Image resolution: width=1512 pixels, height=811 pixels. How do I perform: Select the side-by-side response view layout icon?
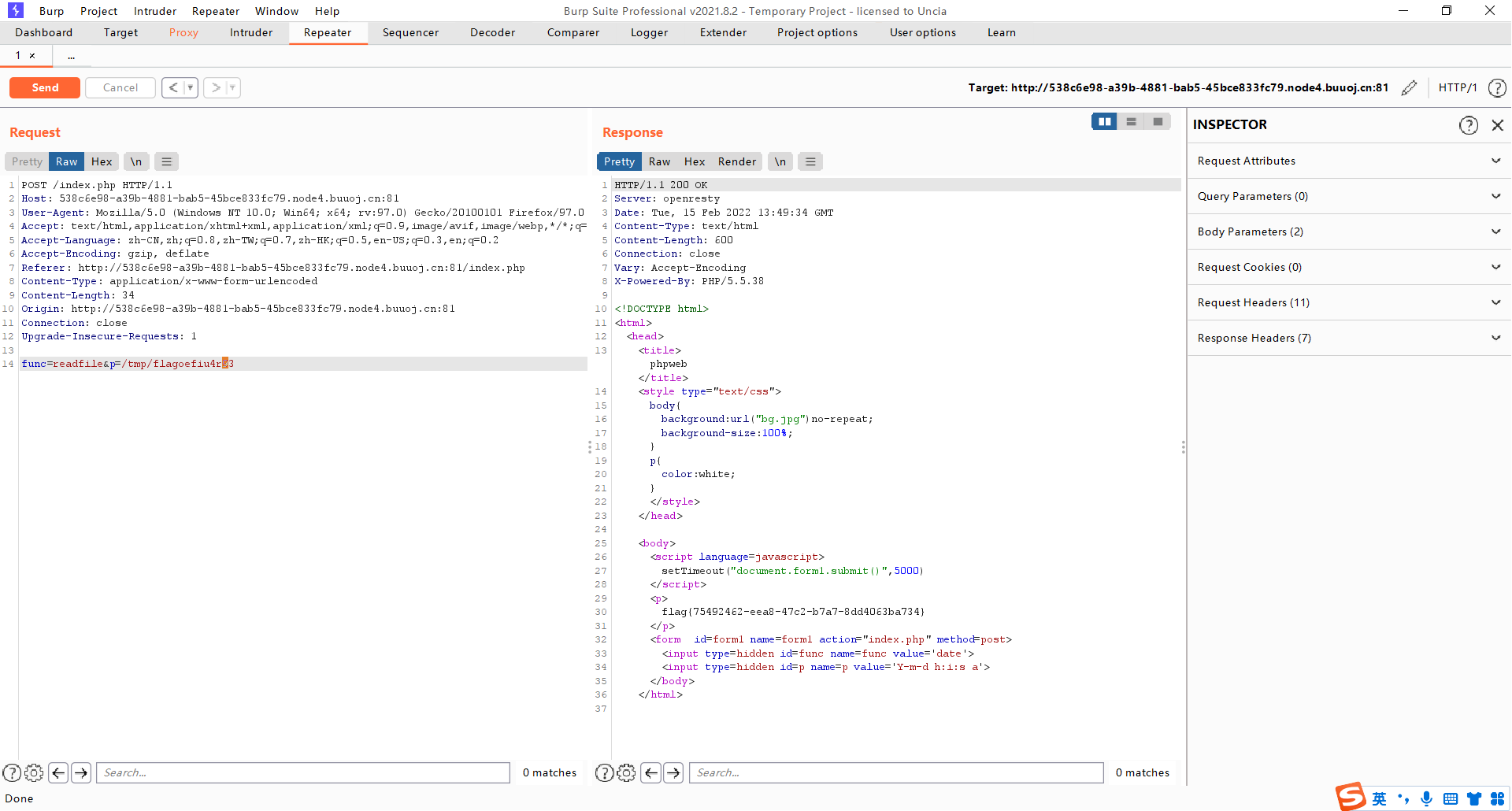pos(1104,121)
